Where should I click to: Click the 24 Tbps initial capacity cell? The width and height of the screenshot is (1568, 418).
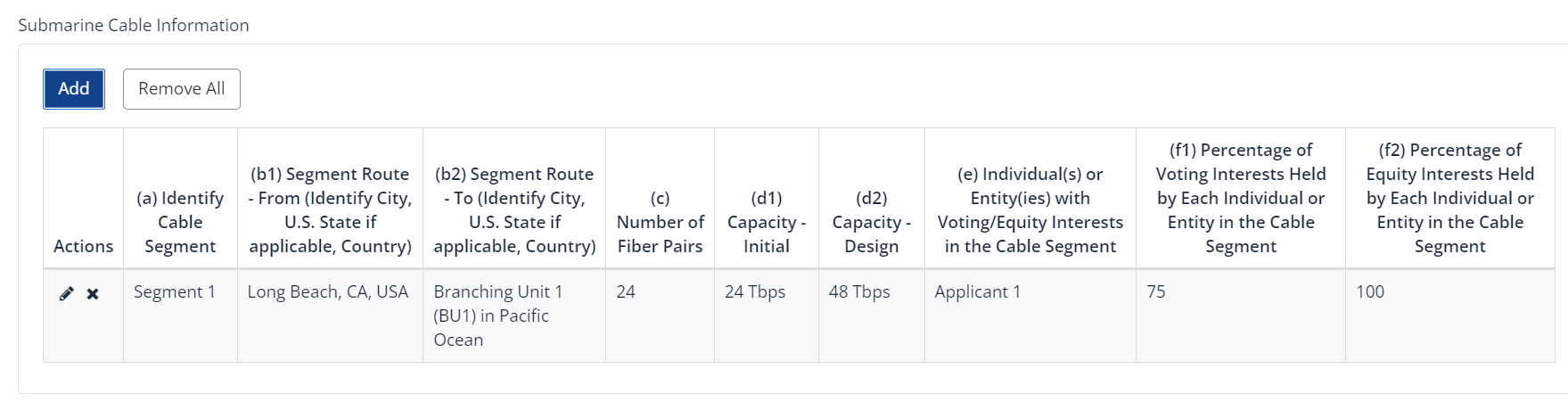click(755, 292)
